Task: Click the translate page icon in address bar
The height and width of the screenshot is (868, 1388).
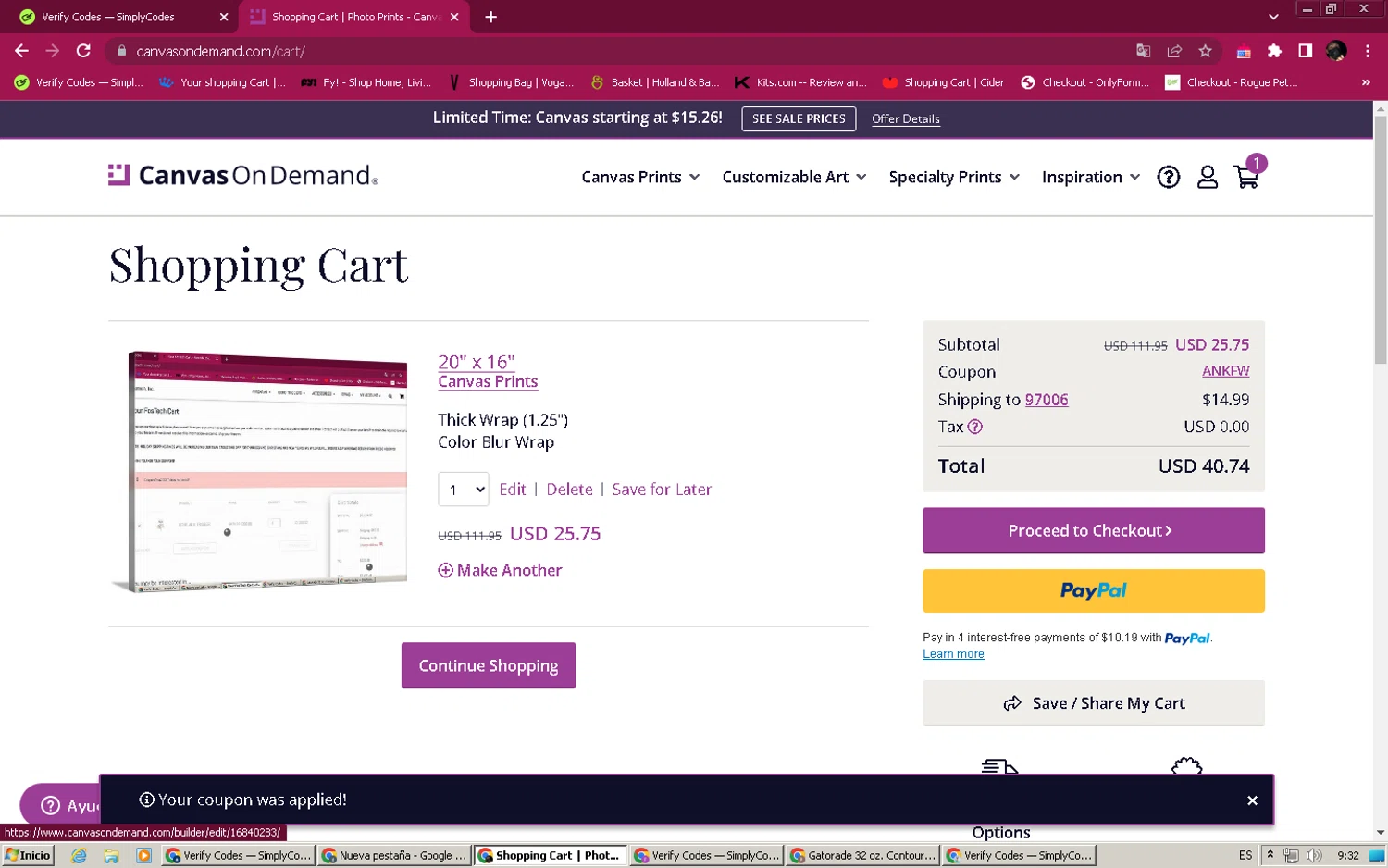Action: (x=1144, y=51)
